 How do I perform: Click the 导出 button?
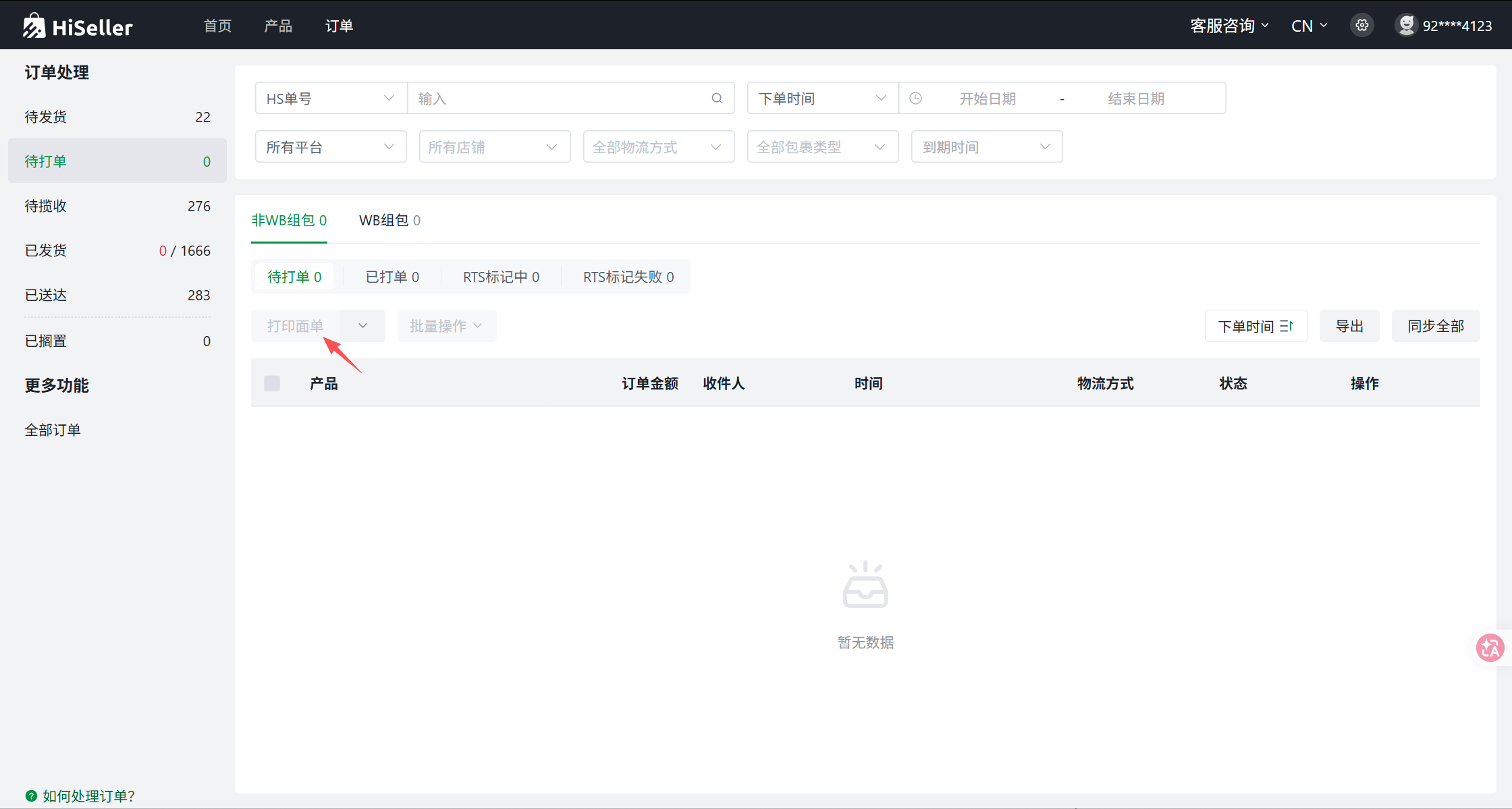1349,327
